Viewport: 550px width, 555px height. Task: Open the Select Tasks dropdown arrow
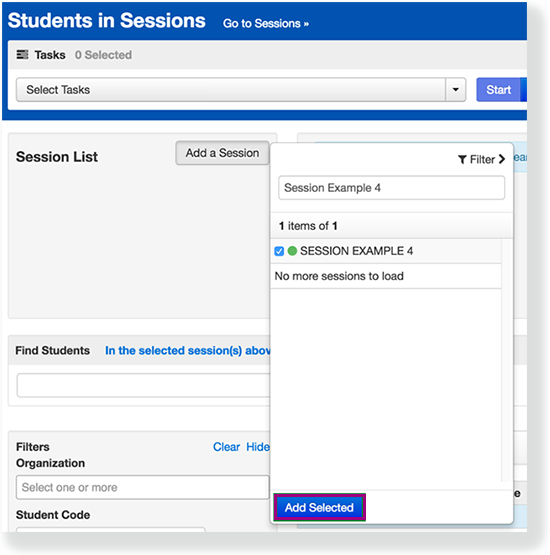(456, 90)
